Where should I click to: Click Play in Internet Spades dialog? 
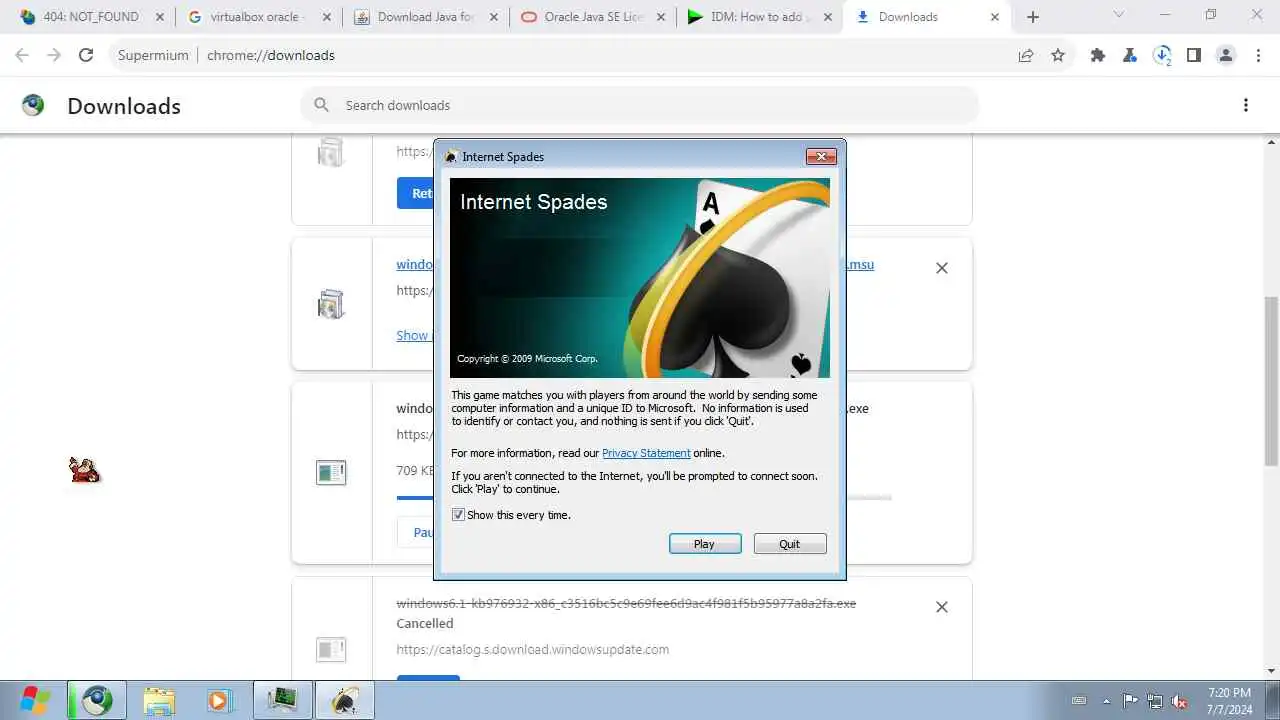[x=705, y=544]
